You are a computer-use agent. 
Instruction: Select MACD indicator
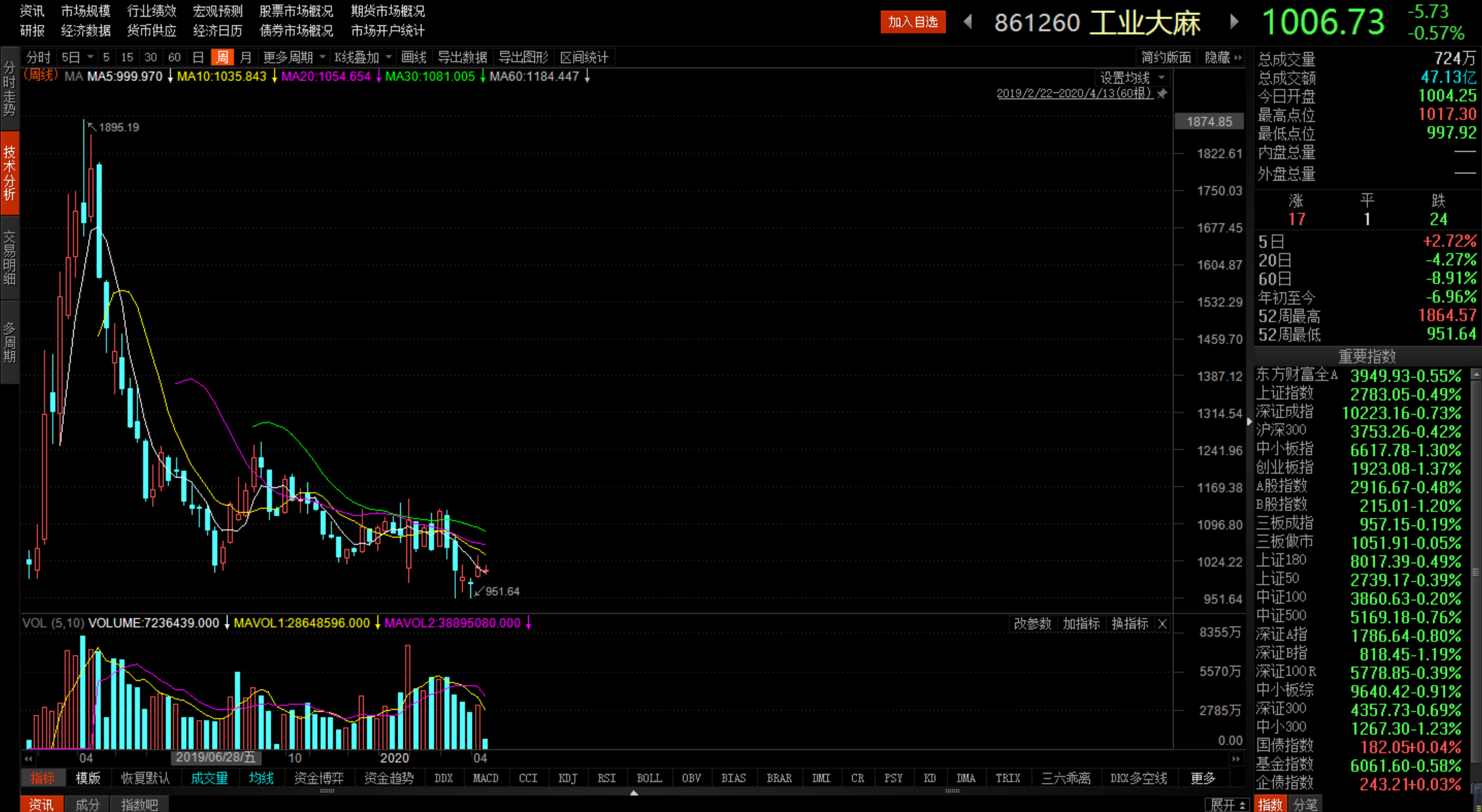[486, 778]
